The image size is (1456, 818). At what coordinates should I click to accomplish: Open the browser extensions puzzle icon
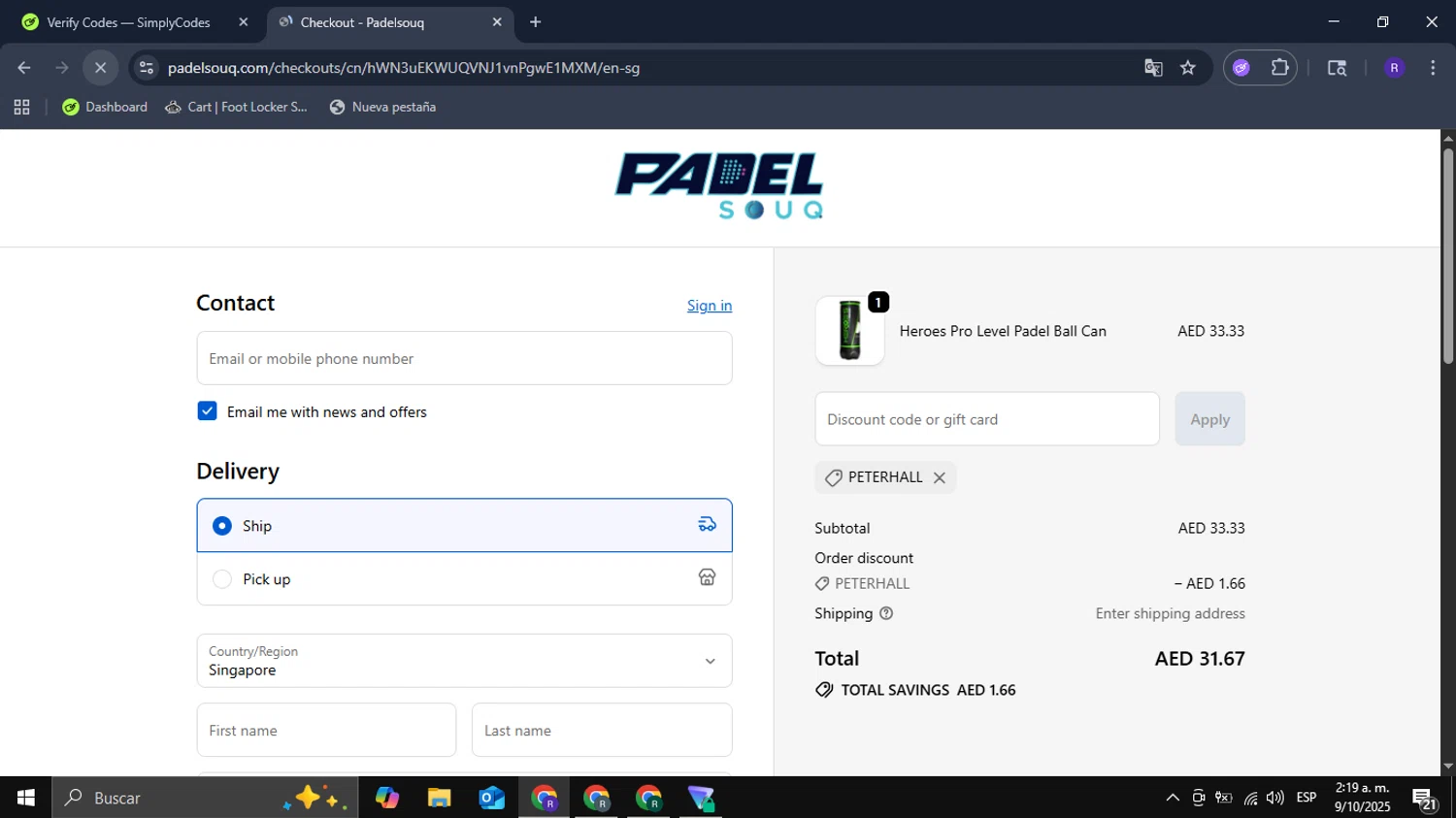click(1280, 68)
